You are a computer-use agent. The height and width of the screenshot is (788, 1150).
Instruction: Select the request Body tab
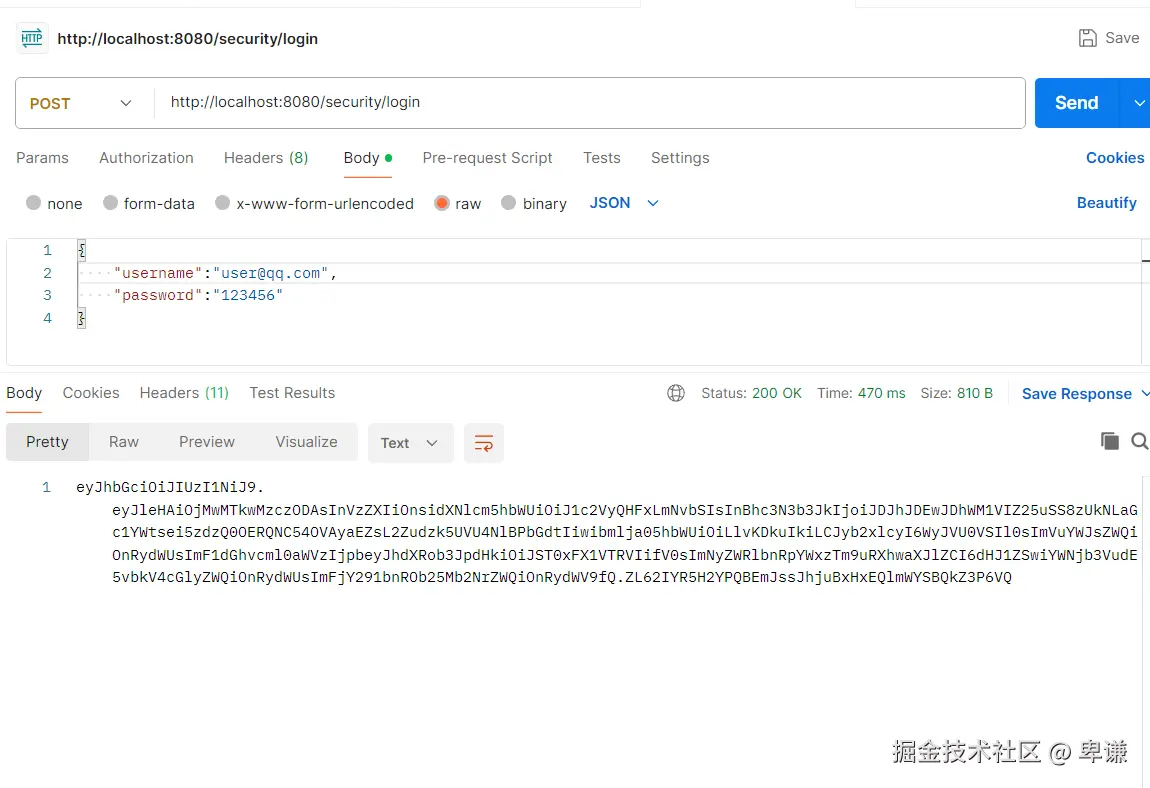(367, 158)
